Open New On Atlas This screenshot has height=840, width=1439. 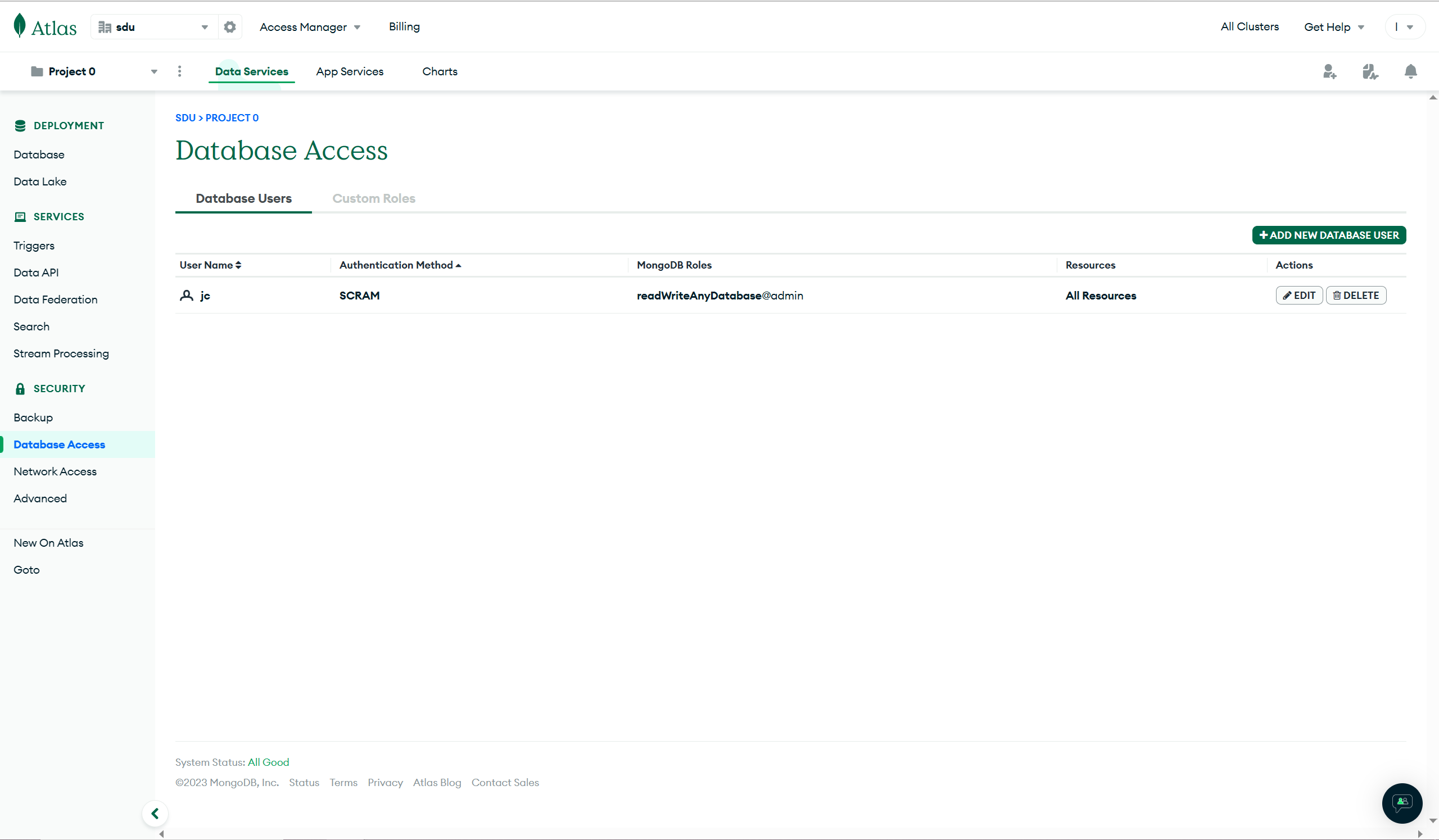[x=48, y=543]
